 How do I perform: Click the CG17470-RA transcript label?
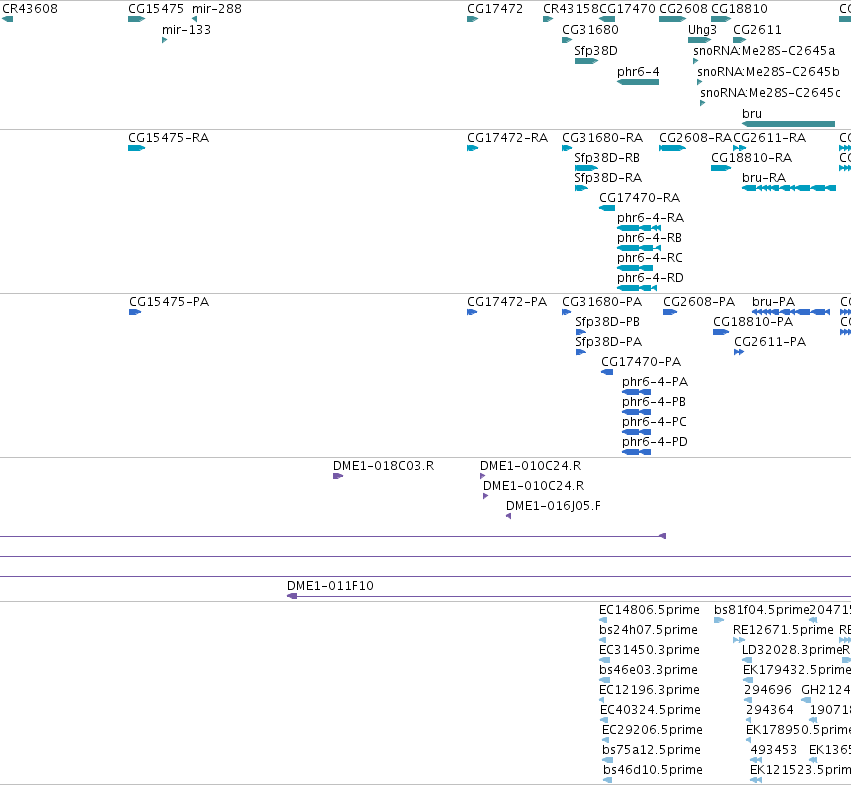[x=639, y=198]
